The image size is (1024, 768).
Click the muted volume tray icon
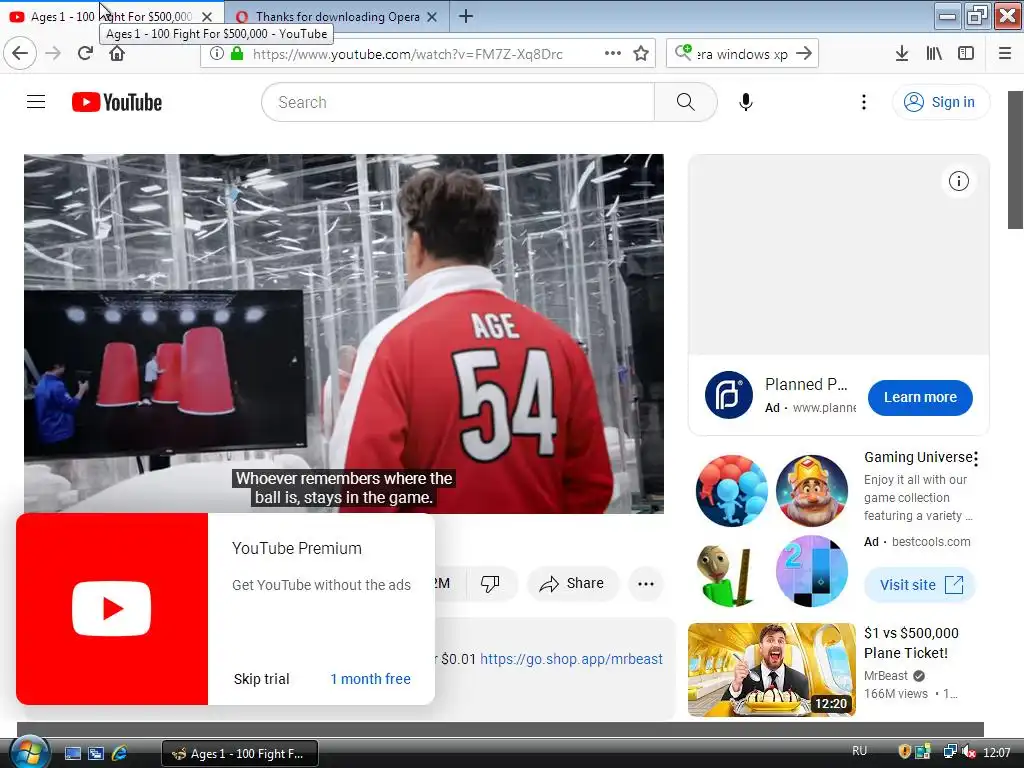point(969,752)
